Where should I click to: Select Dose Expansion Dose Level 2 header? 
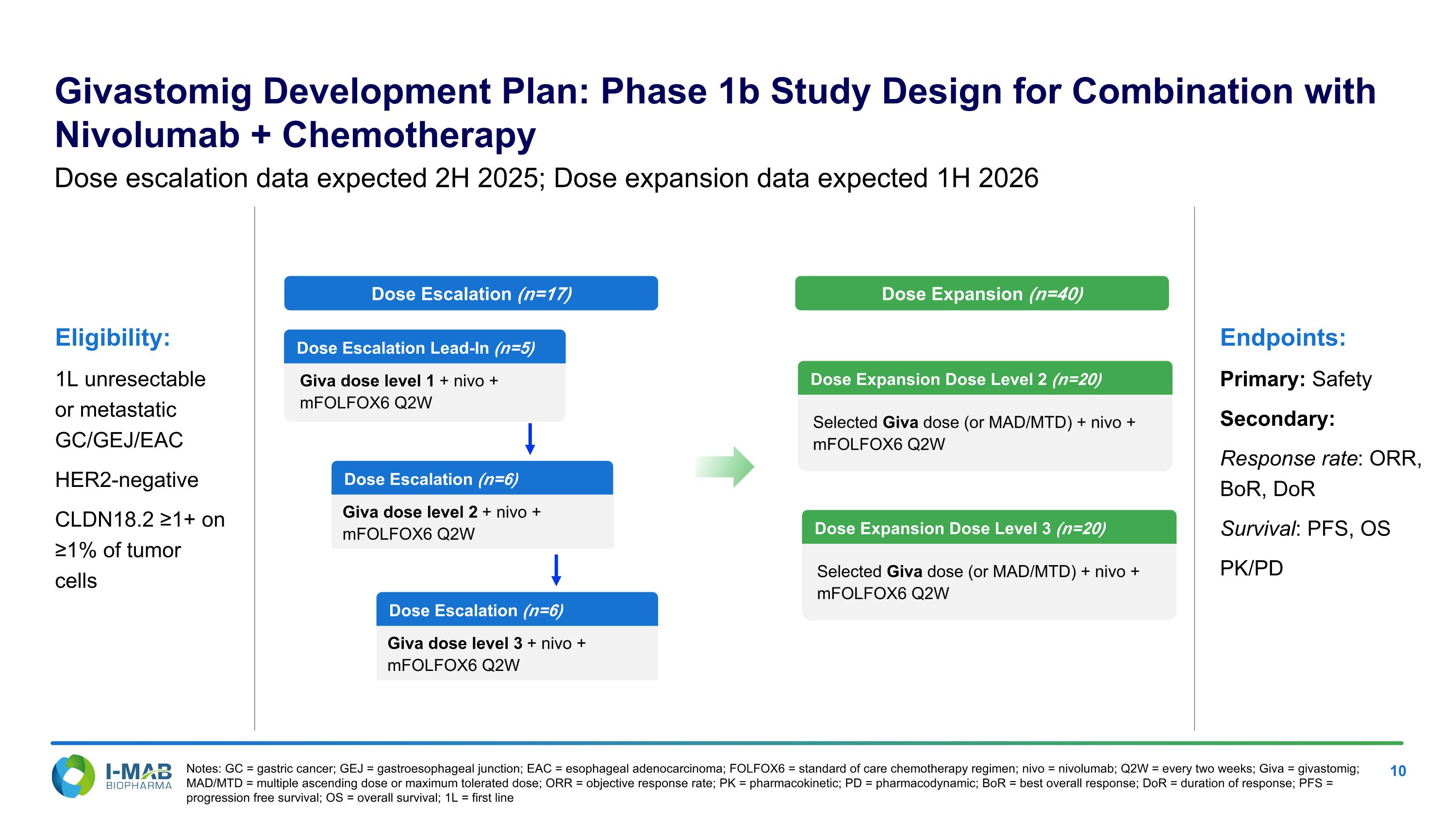[x=985, y=379]
